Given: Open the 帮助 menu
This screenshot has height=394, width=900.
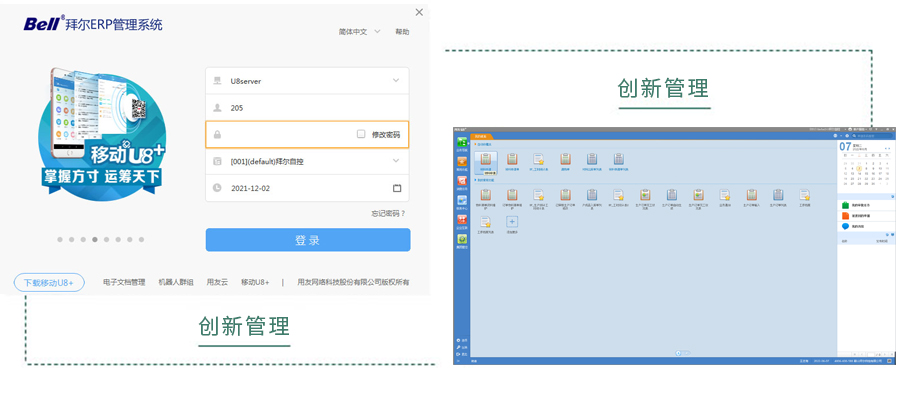Looking at the screenshot, I should (x=402, y=32).
